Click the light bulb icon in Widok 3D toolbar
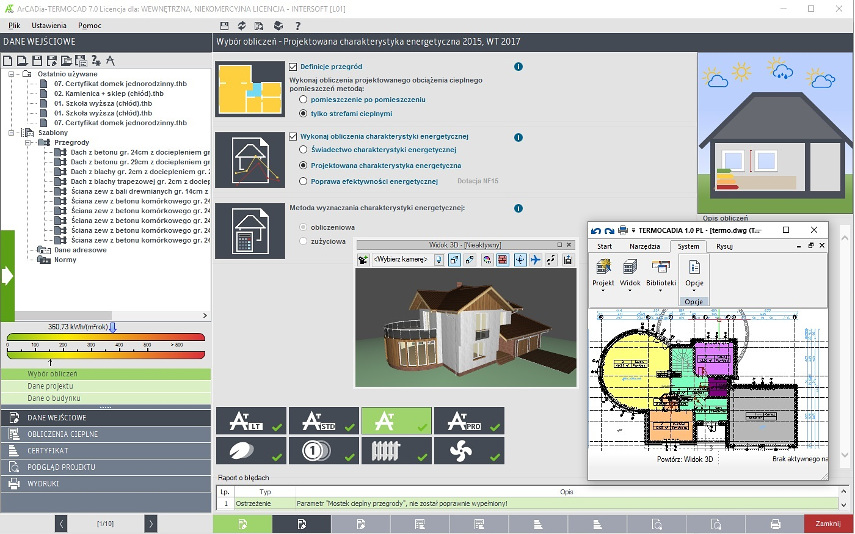855x534 pixels. pos(439,260)
